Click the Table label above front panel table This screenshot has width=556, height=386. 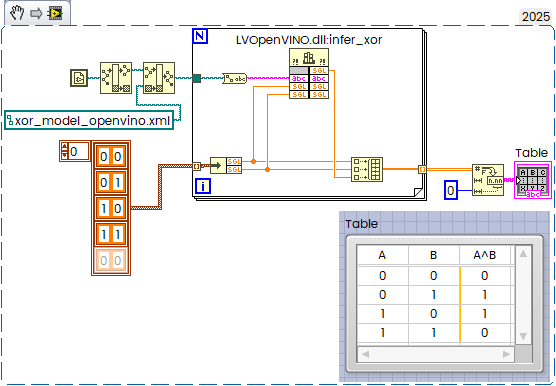click(x=362, y=224)
